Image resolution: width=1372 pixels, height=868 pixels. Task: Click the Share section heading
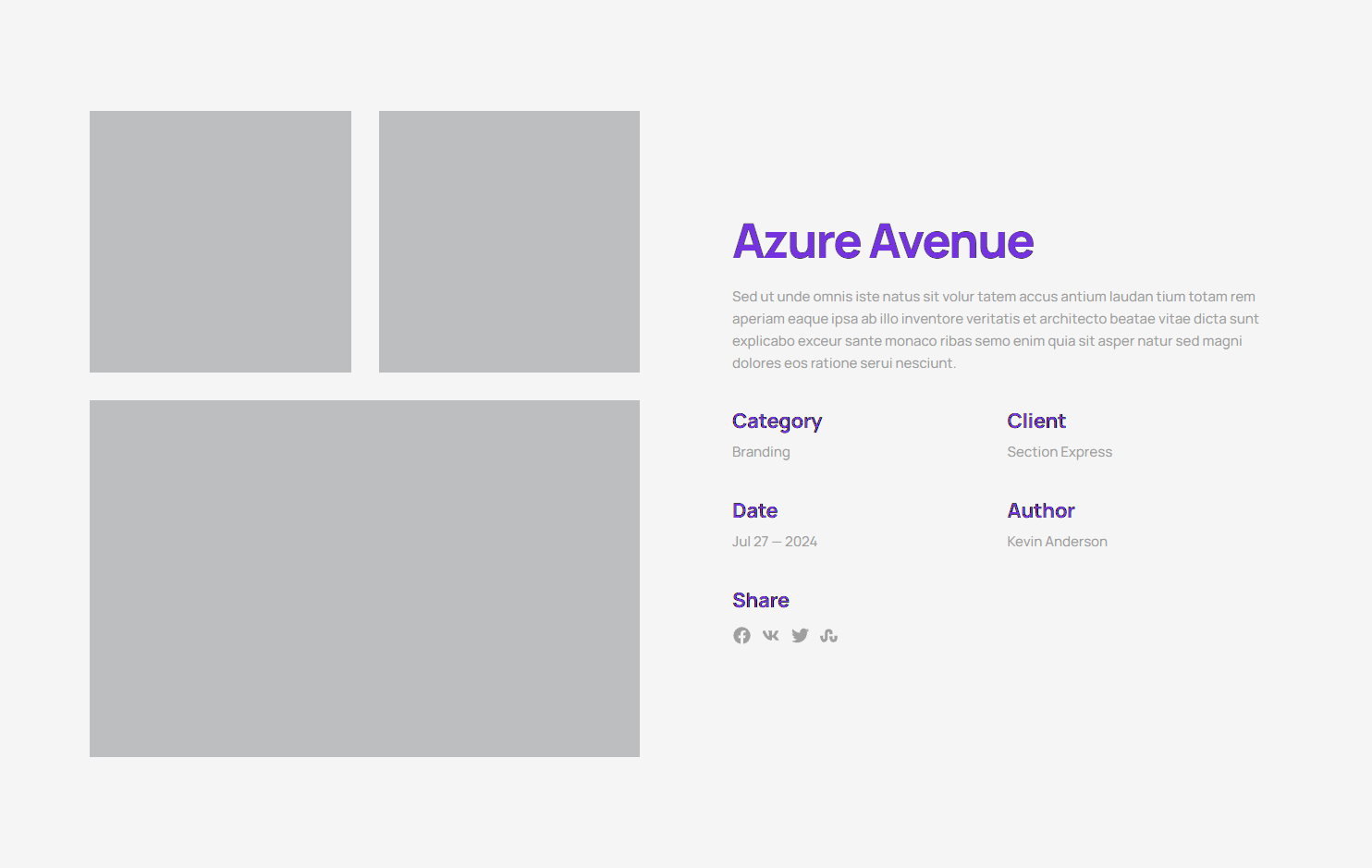click(x=760, y=600)
